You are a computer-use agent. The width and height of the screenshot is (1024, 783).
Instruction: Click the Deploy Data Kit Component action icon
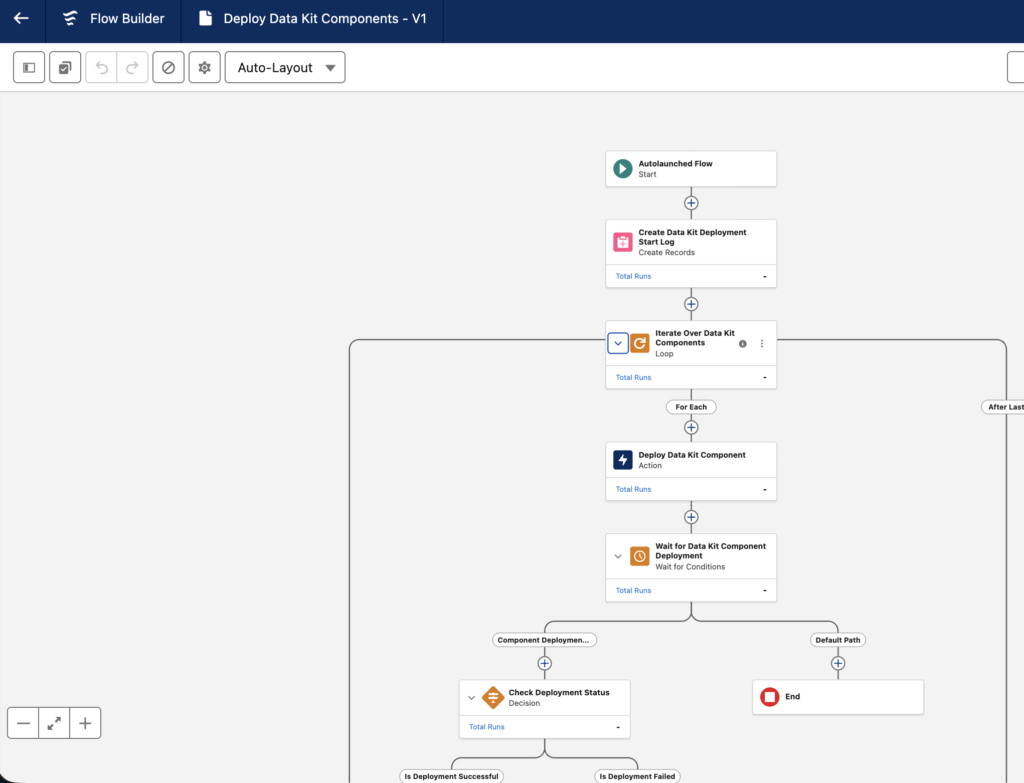pos(622,459)
